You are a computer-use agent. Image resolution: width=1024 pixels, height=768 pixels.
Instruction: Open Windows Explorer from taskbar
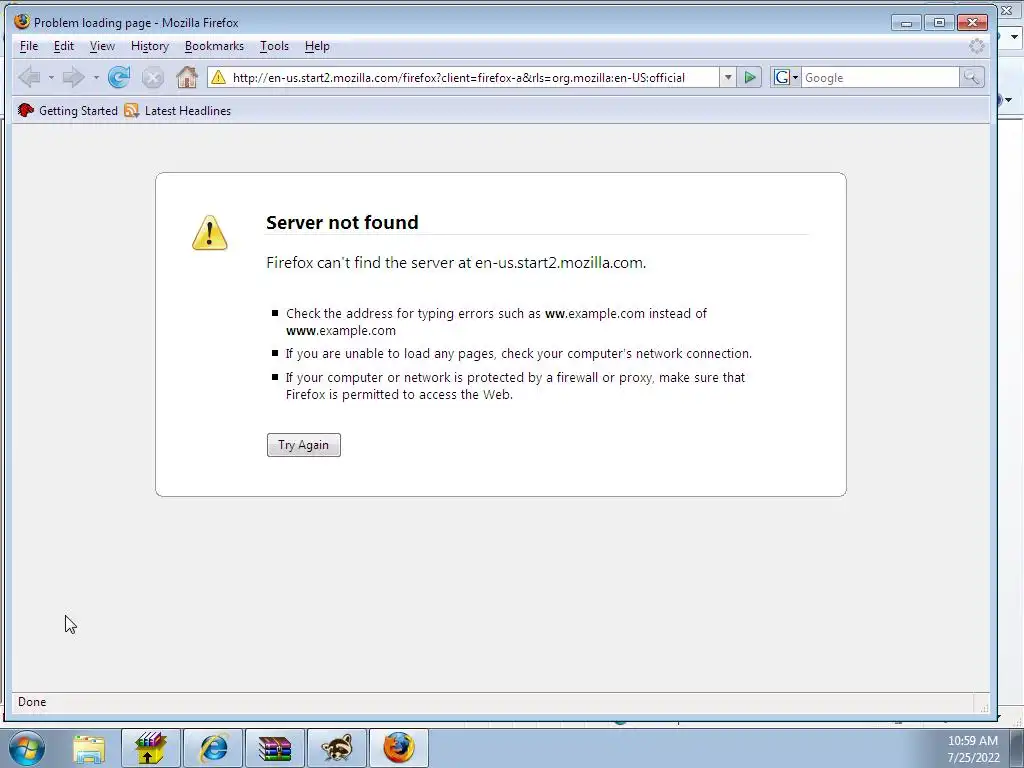89,748
